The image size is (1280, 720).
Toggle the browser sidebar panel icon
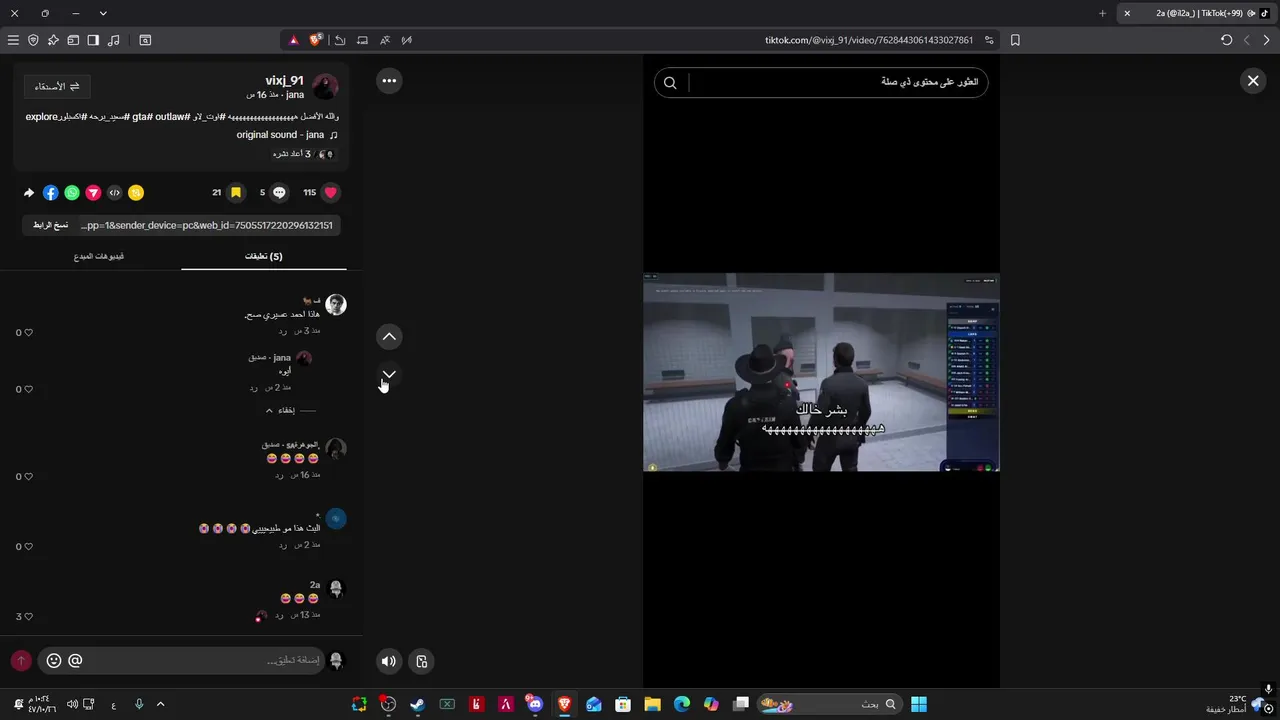coord(93,40)
